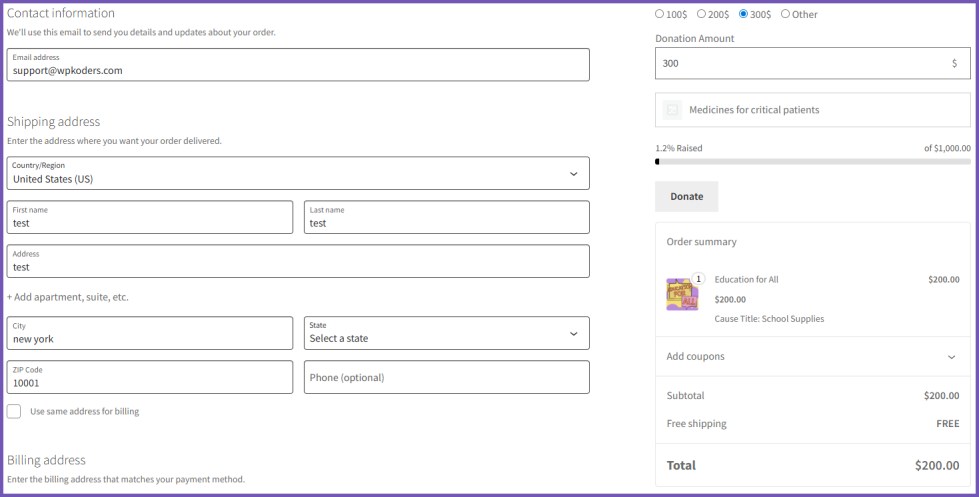979x497 pixels.
Task: Click Add apartment, suite, etc. link
Action: [x=68, y=297]
